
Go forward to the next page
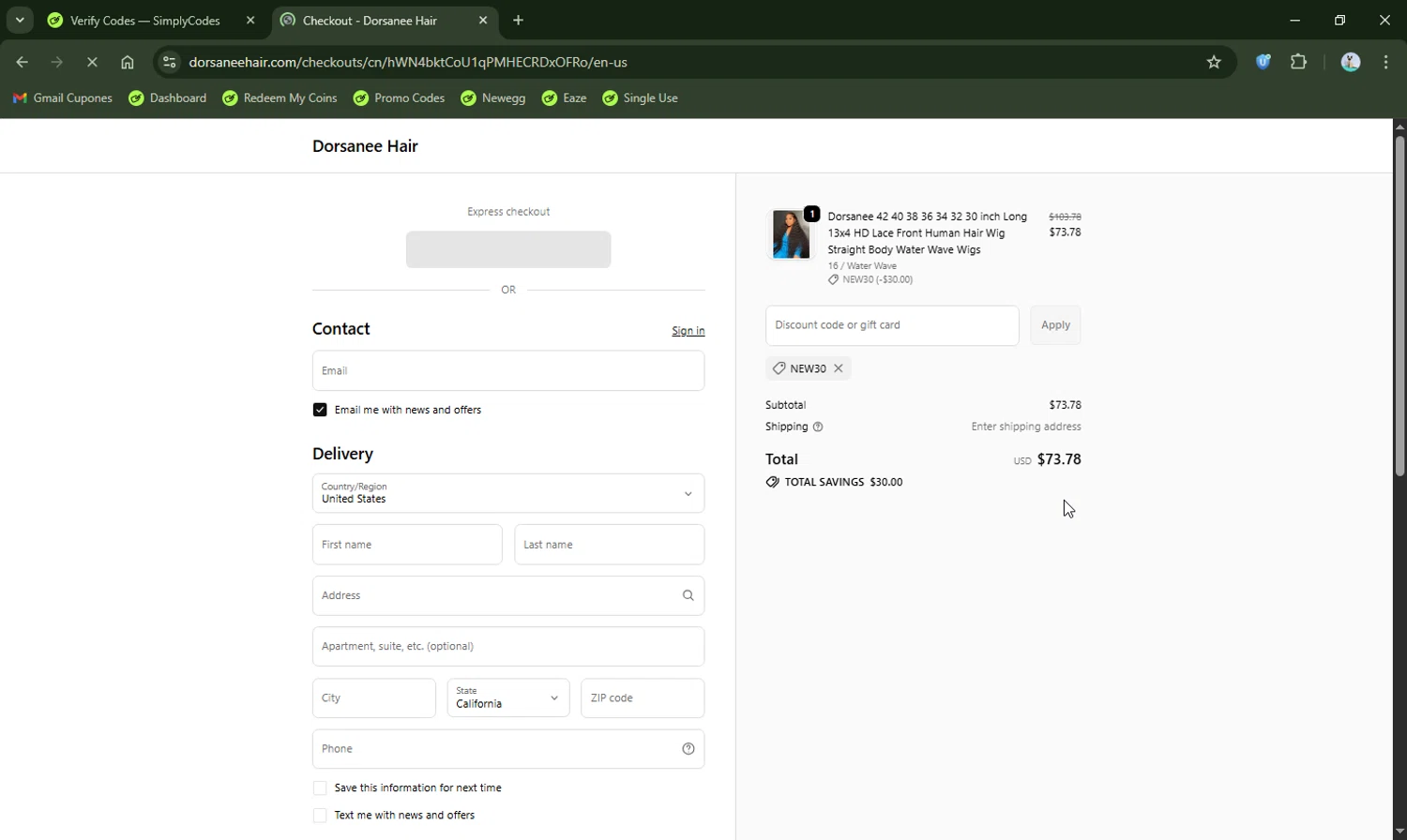click(x=57, y=62)
